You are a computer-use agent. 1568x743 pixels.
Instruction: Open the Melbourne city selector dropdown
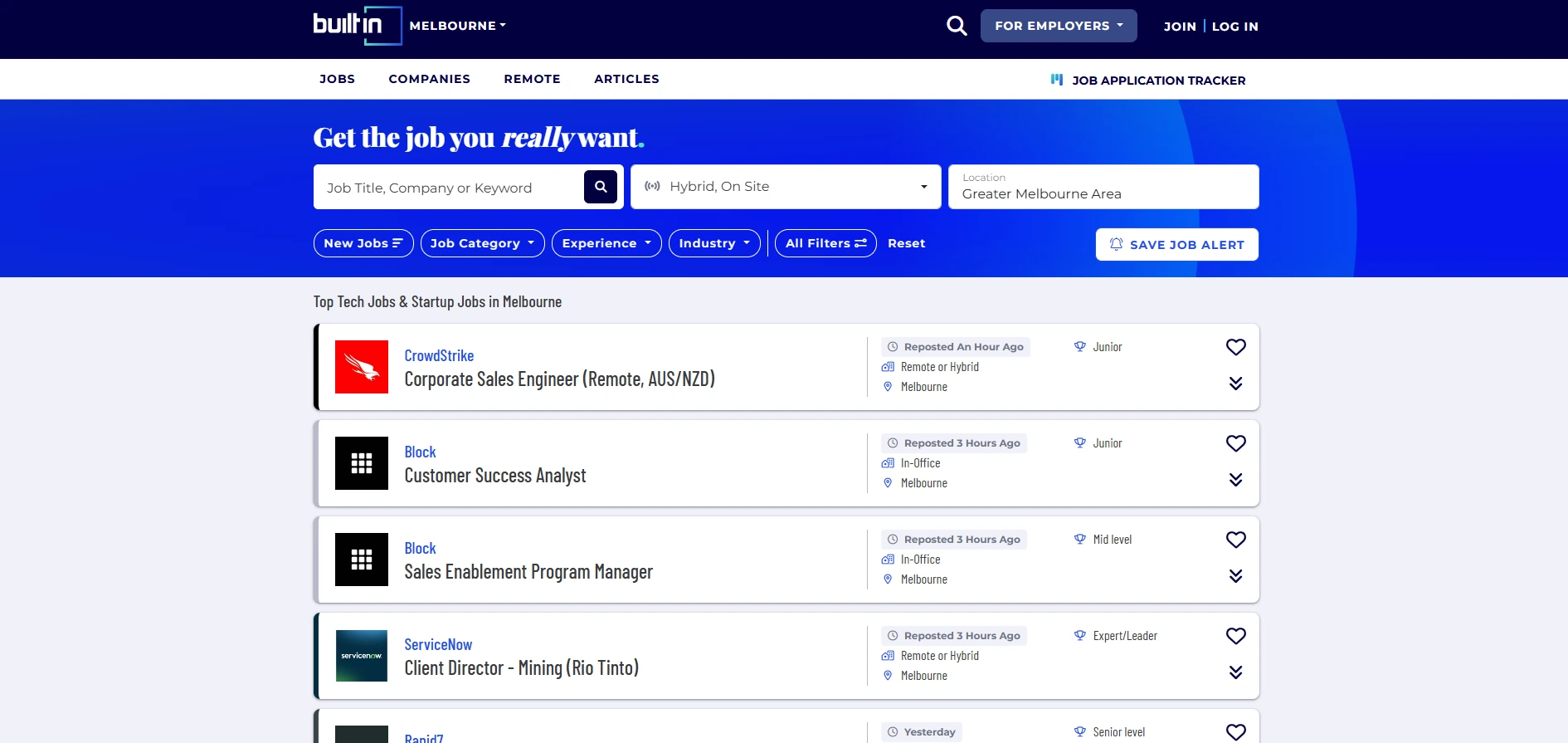[457, 26]
